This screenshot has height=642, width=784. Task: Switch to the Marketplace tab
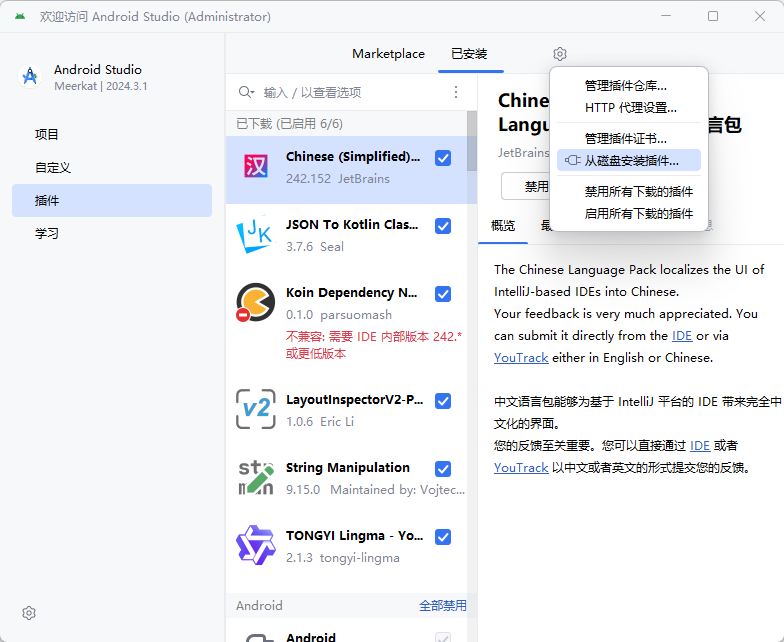(388, 54)
